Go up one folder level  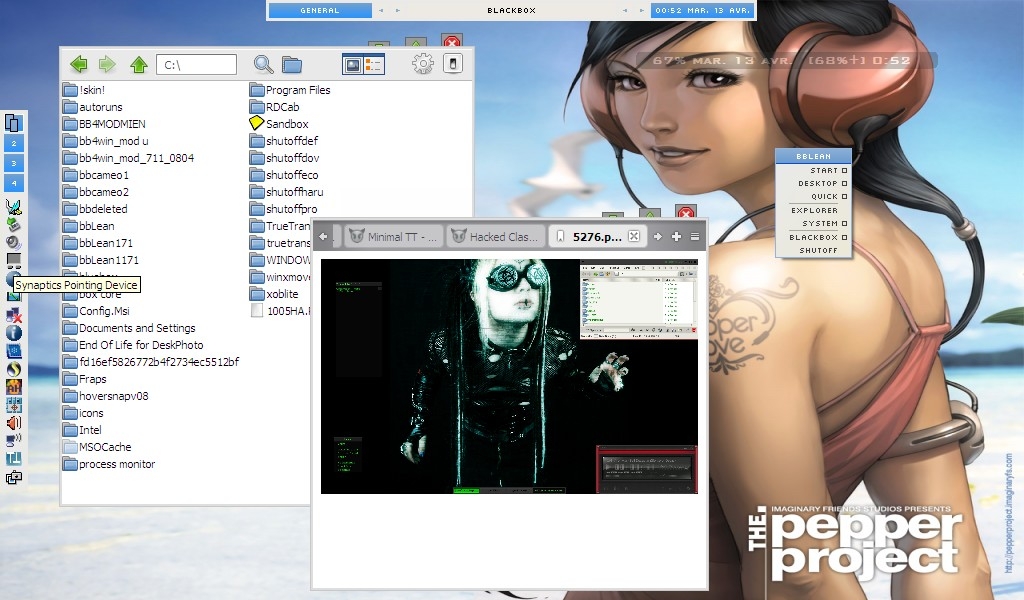(138, 64)
